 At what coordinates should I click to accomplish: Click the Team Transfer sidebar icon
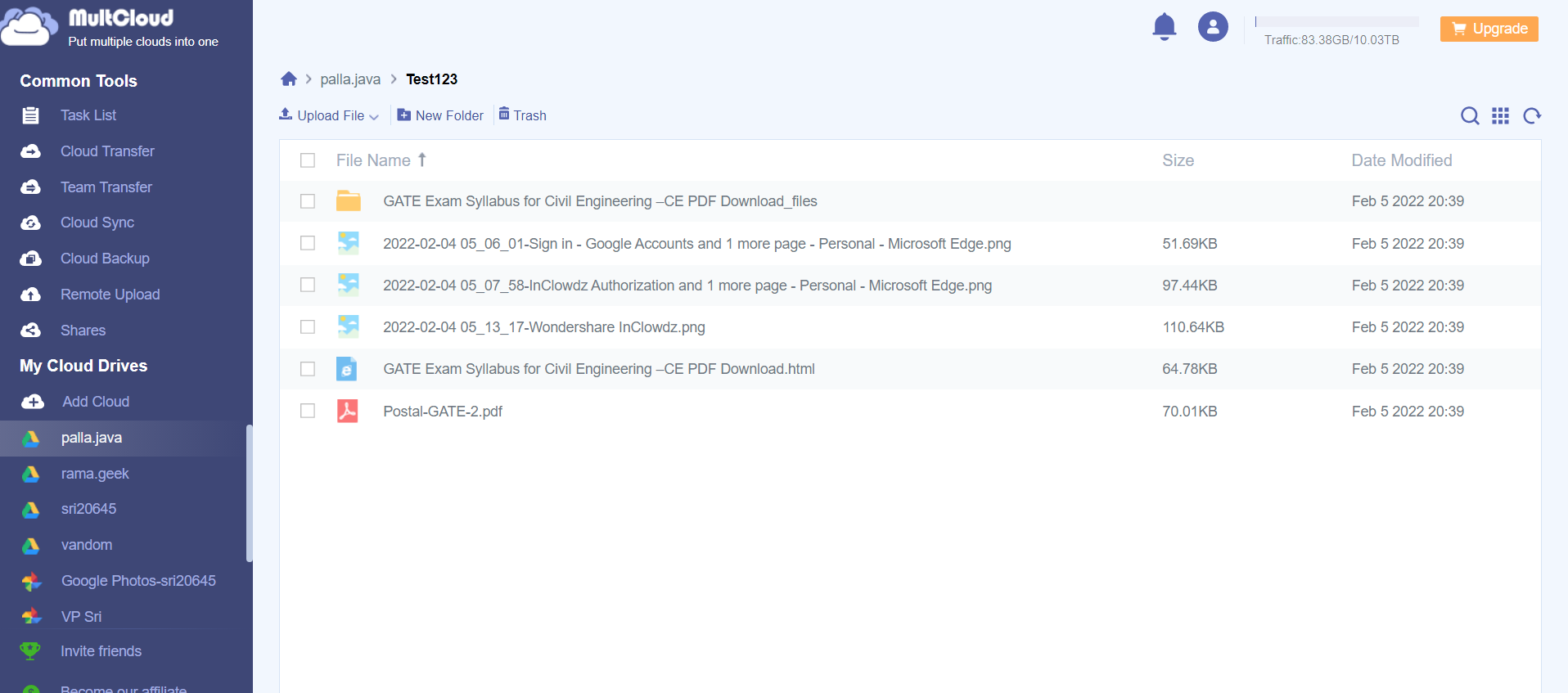[30, 187]
